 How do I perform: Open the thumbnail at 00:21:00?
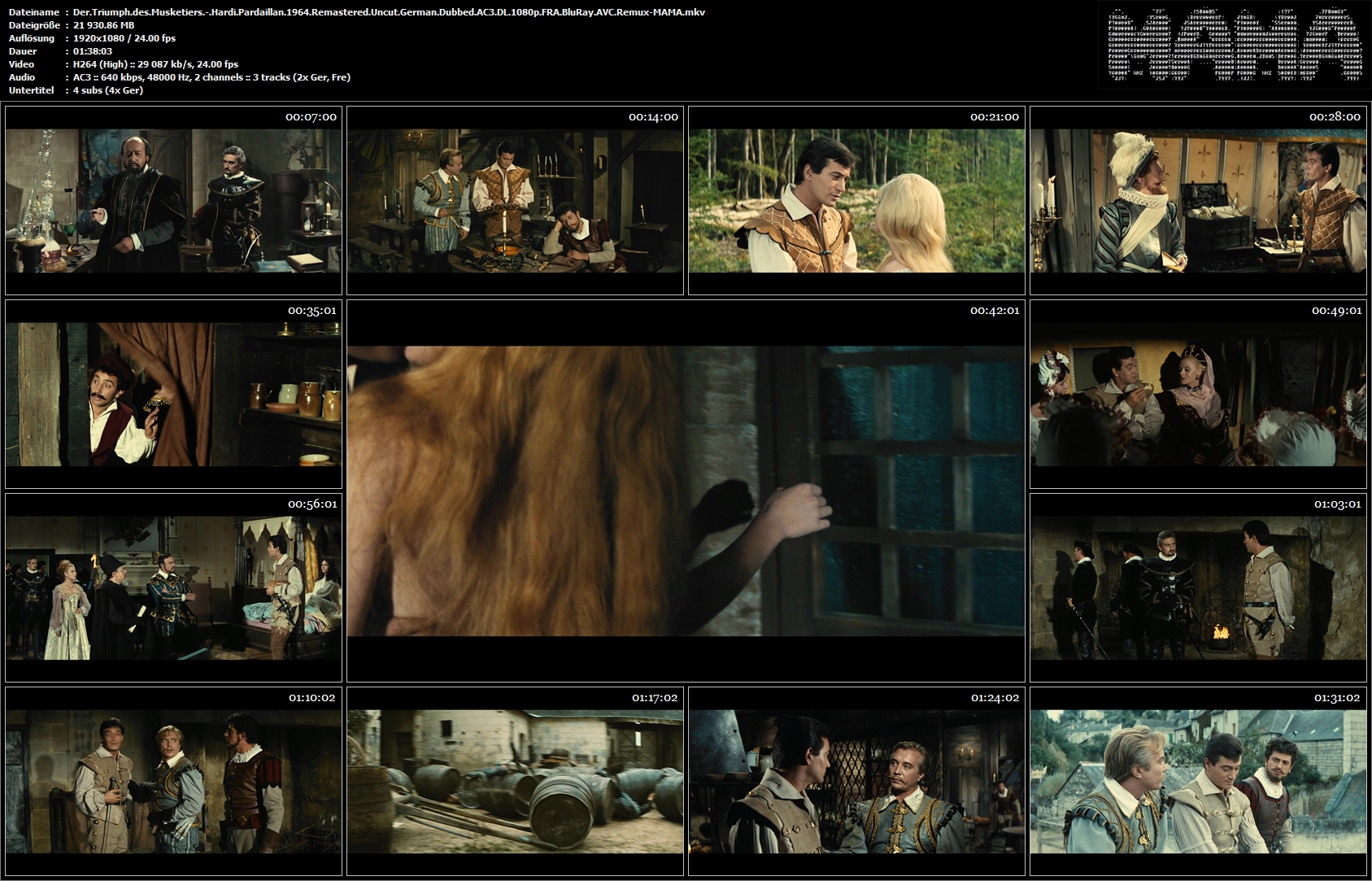(x=856, y=200)
